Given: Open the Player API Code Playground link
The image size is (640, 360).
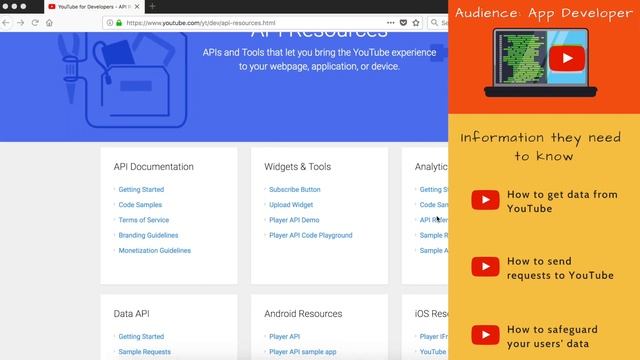Looking at the screenshot, I should point(311,235).
